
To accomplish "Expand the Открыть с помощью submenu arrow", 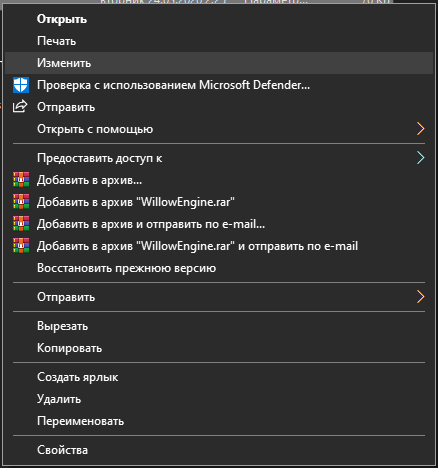I will 421,129.
